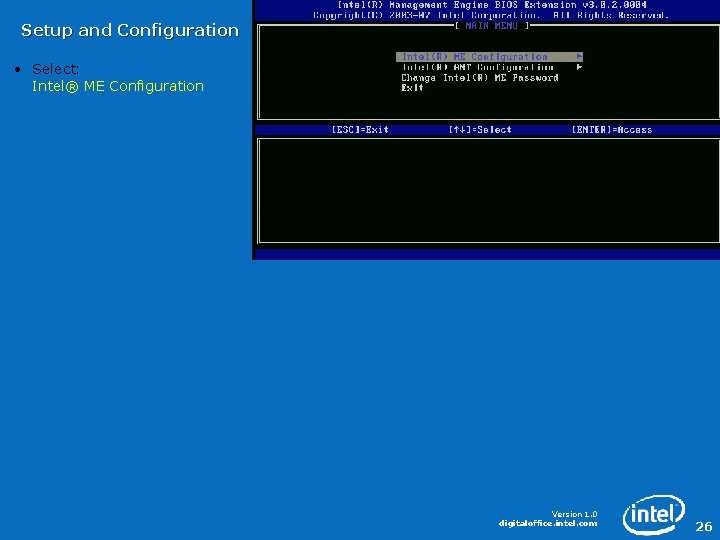Click the [ESC]=Exit hint
The width and height of the screenshot is (720, 540).
coord(360,129)
